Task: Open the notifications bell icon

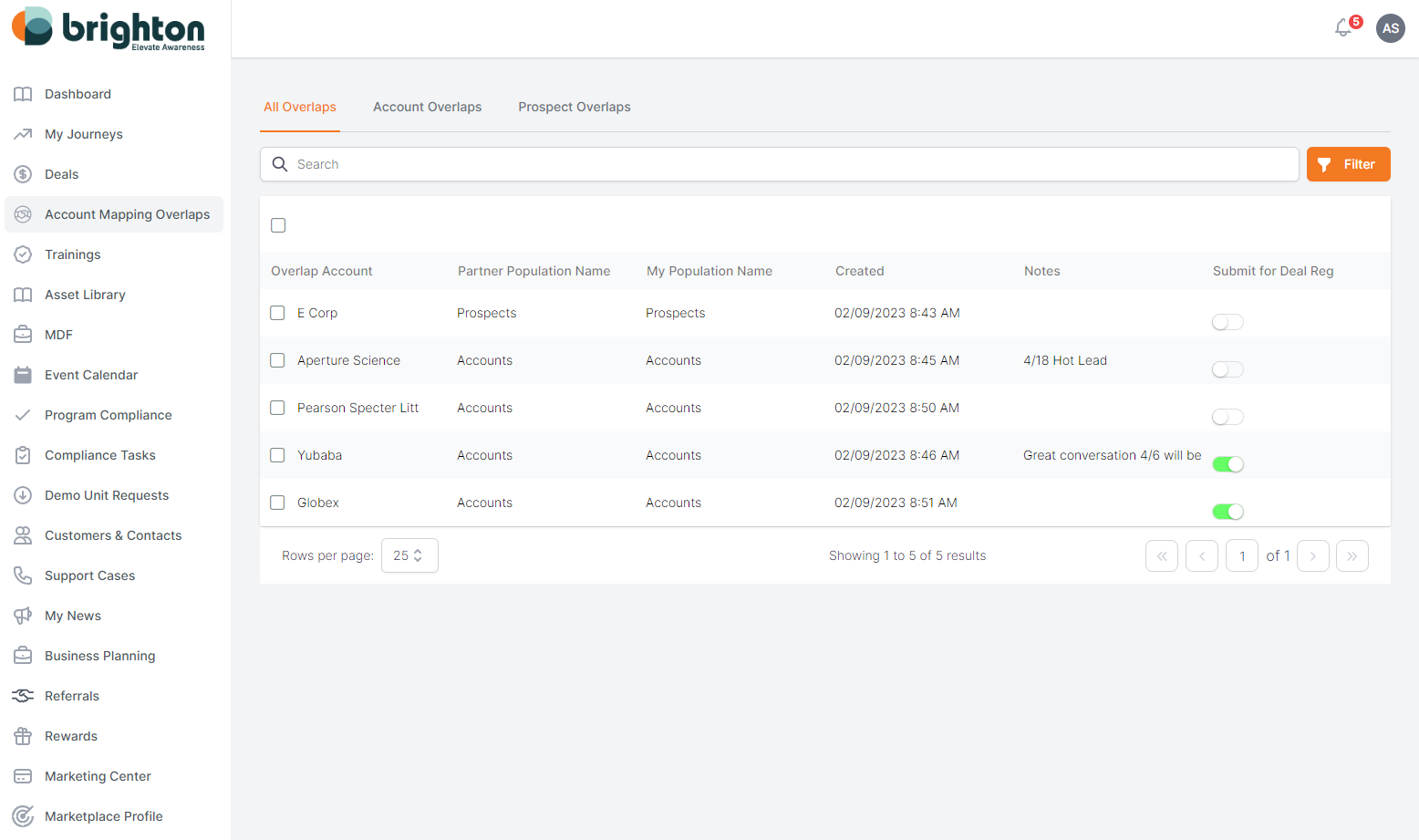Action: point(1343,28)
